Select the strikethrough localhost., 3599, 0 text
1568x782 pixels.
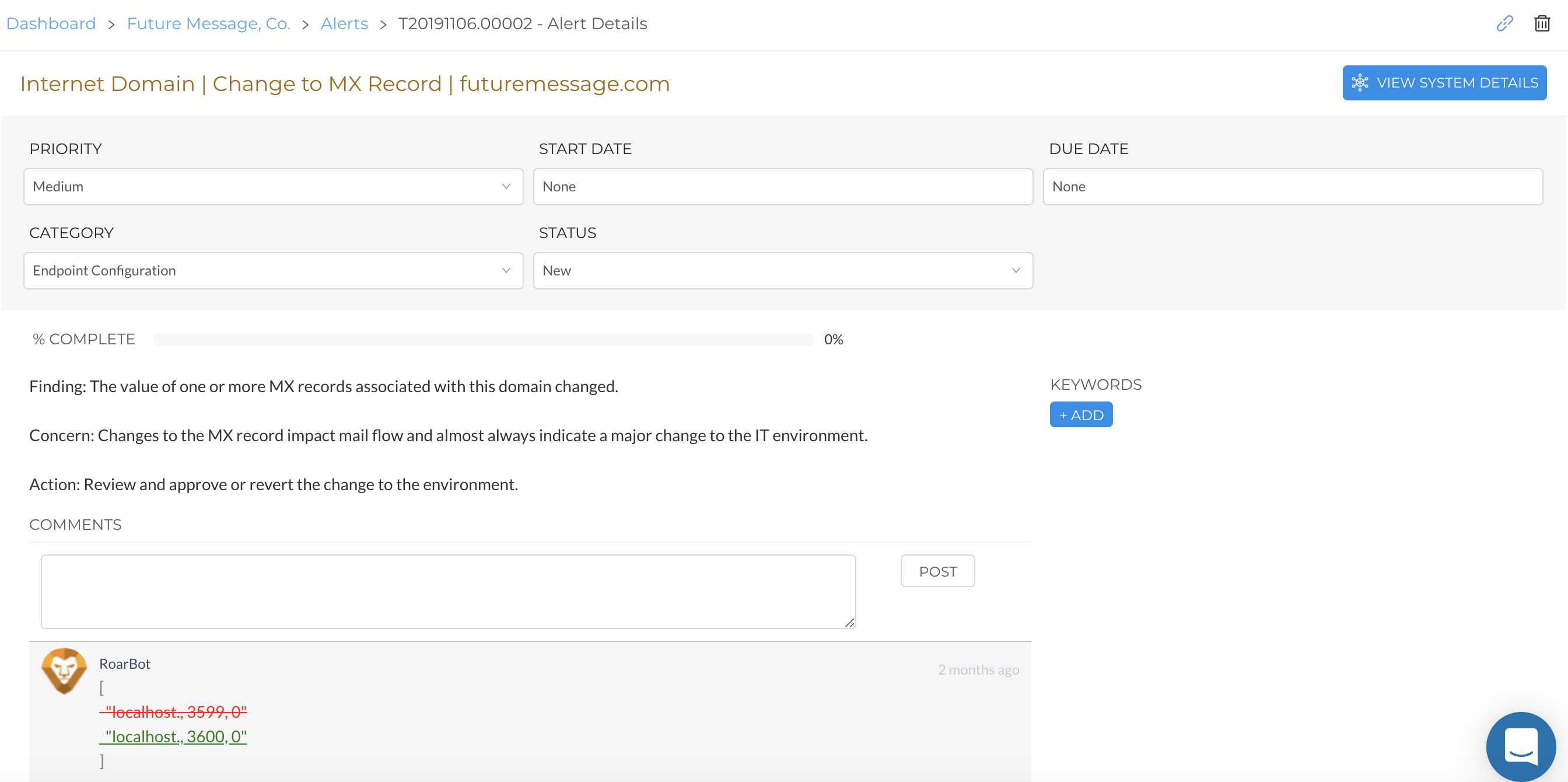(x=174, y=711)
